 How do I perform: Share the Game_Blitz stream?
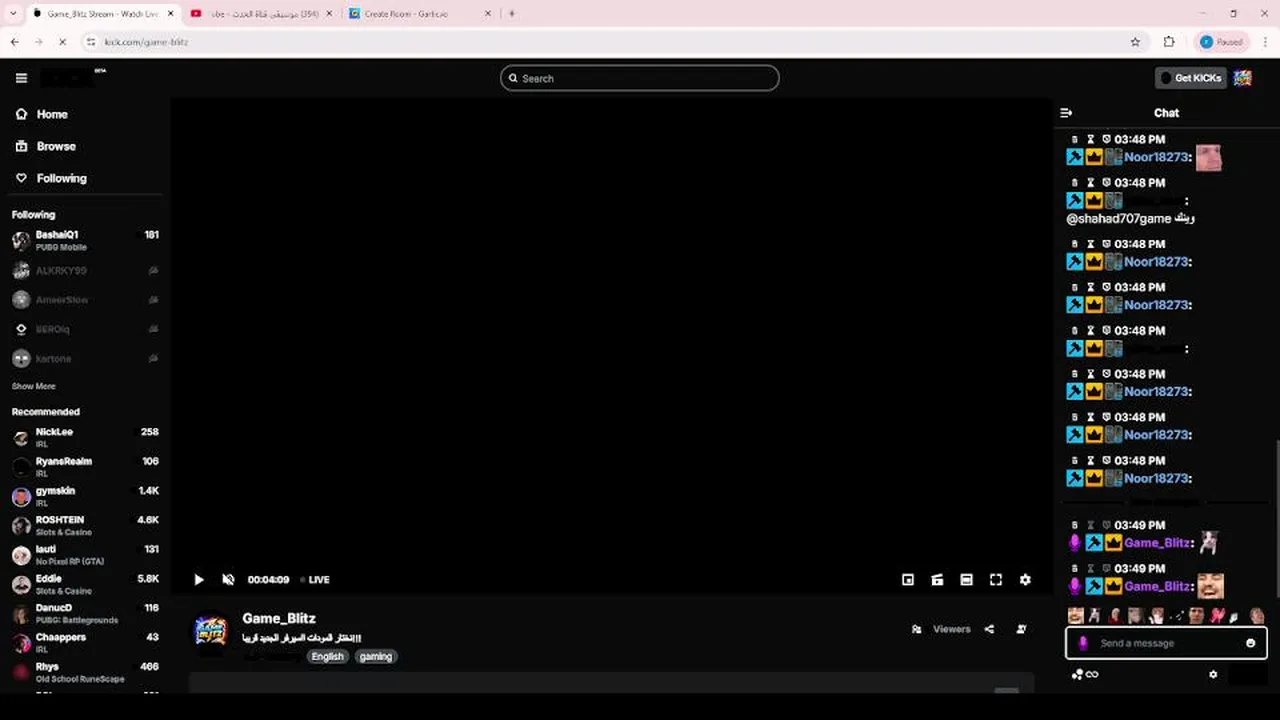989,629
